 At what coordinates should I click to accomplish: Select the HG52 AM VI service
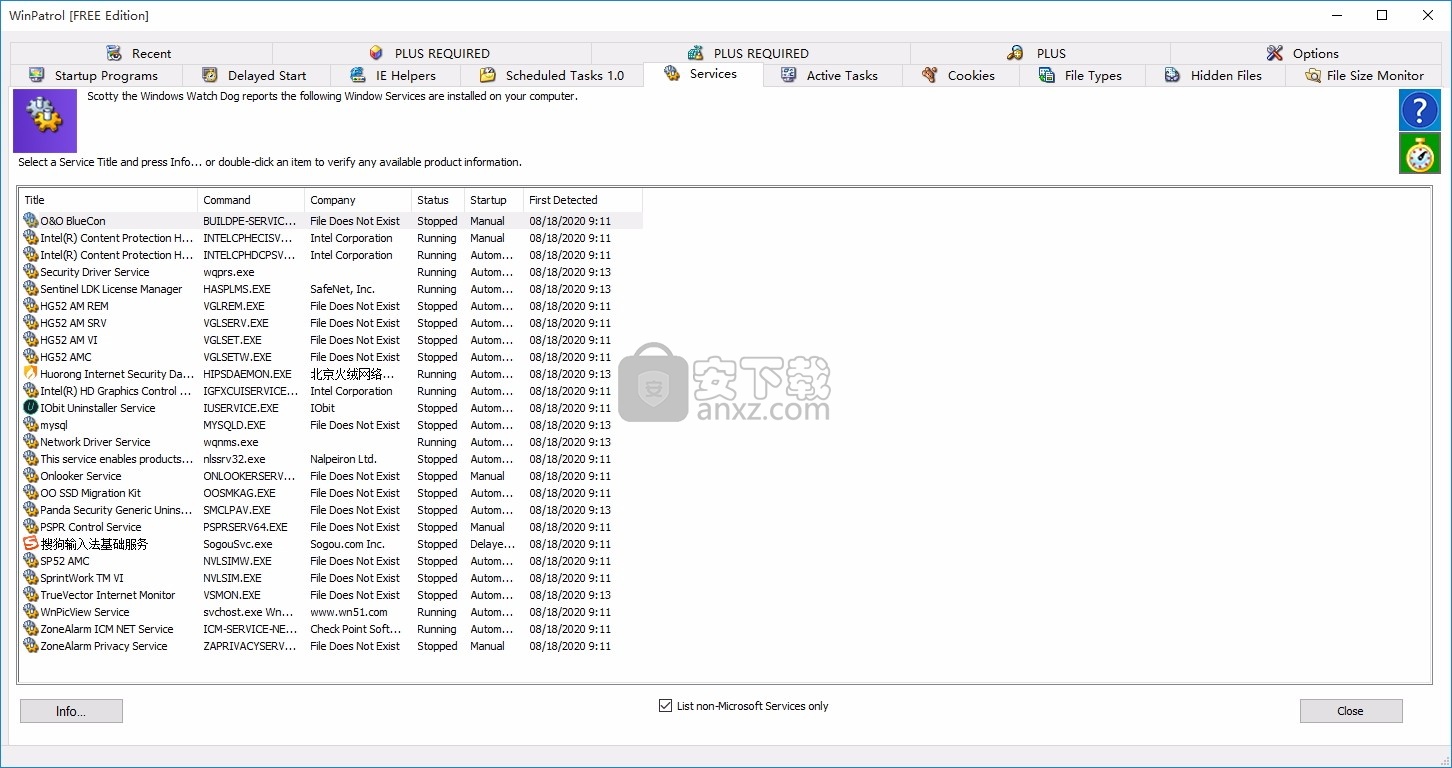coord(331,340)
